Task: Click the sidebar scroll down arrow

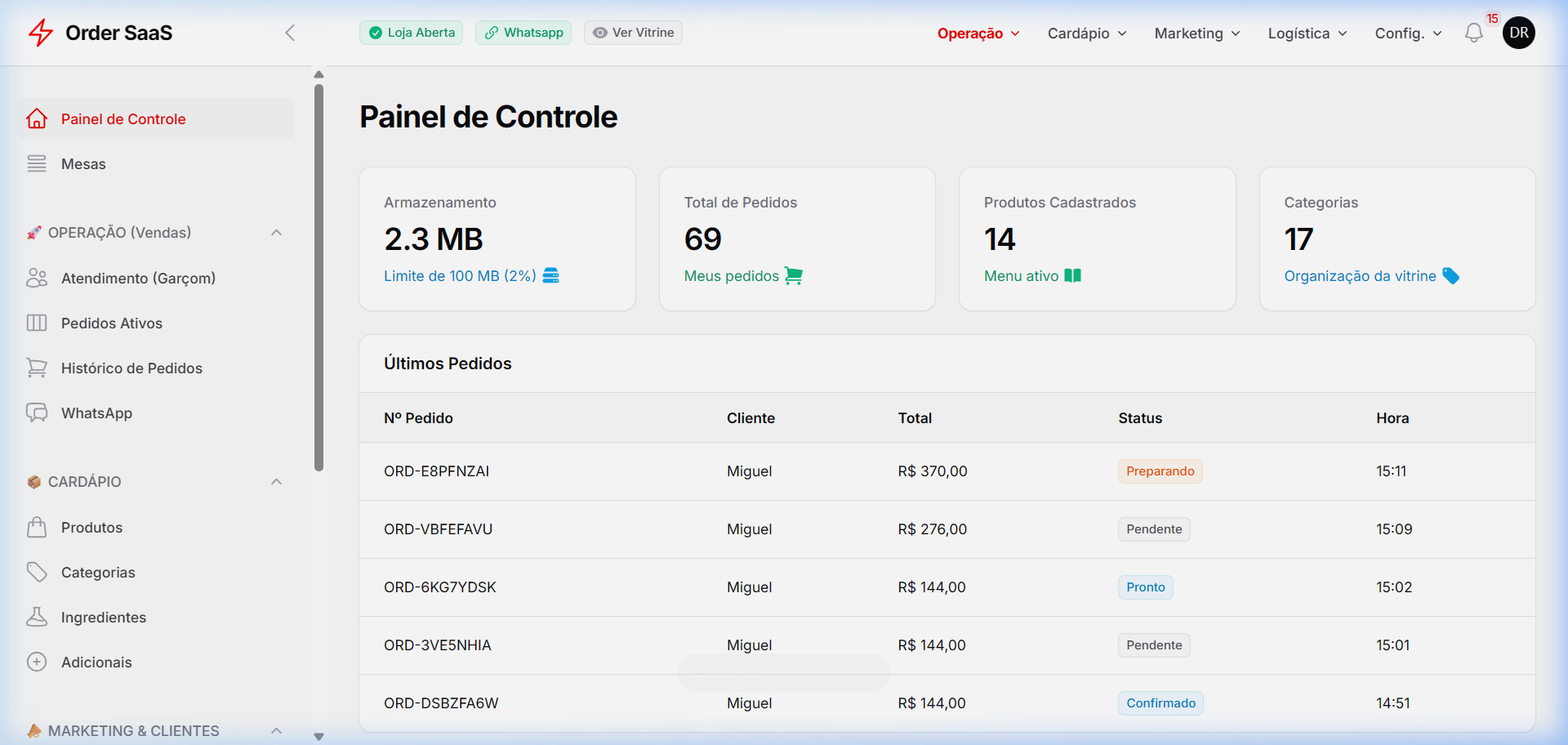Action: coord(318,737)
